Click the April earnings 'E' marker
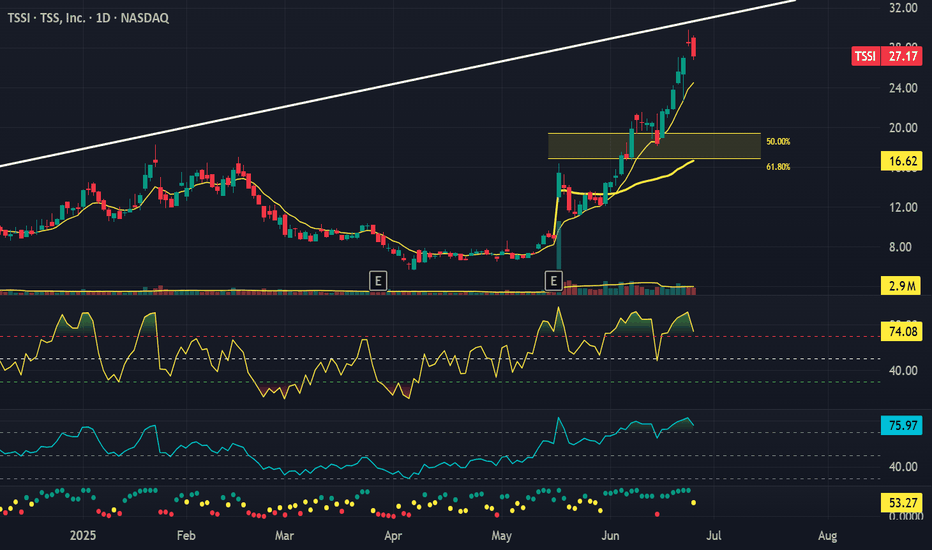This screenshot has height=550, width=932. click(x=378, y=281)
